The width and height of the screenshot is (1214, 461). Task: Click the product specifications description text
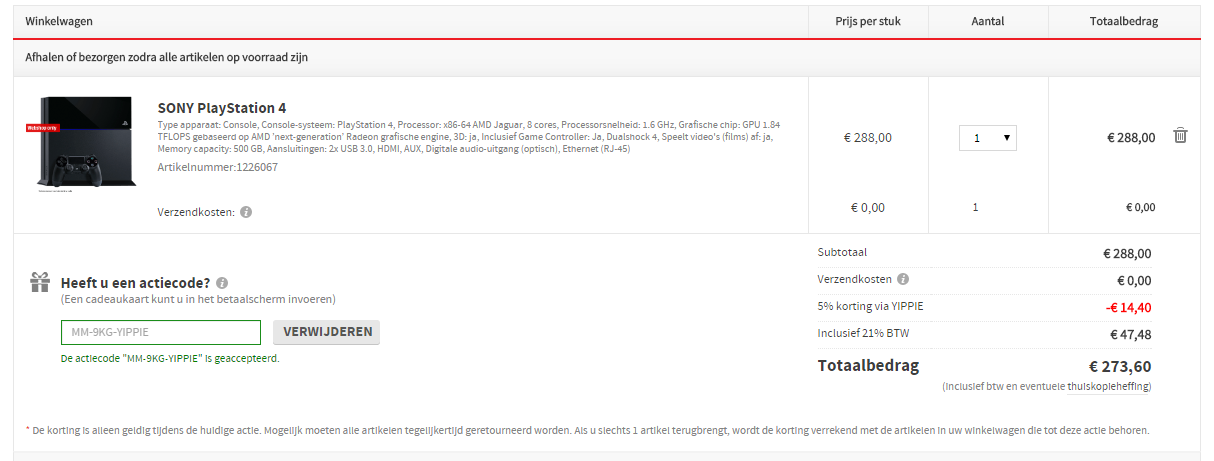(469, 137)
